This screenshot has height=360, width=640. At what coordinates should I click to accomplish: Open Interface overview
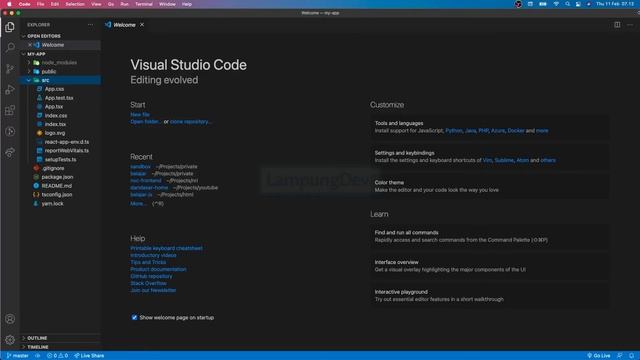tap(490, 266)
